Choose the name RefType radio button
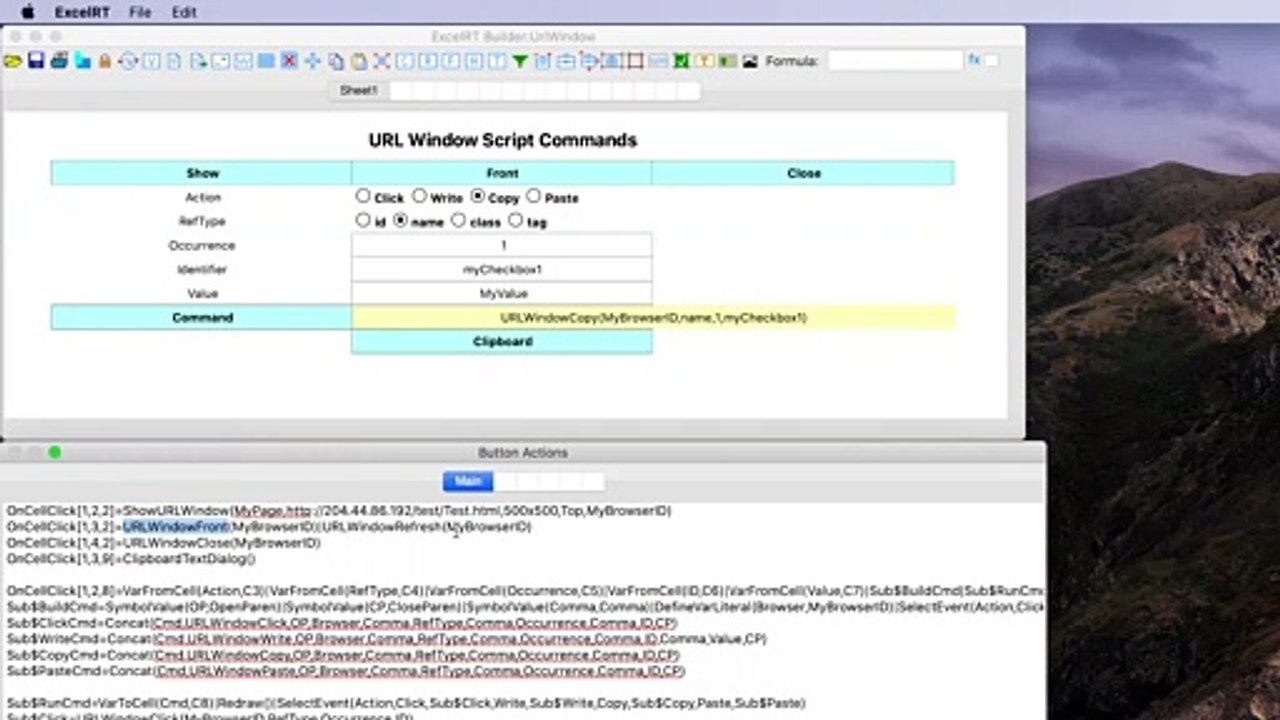This screenshot has width=1280, height=720. click(x=401, y=220)
